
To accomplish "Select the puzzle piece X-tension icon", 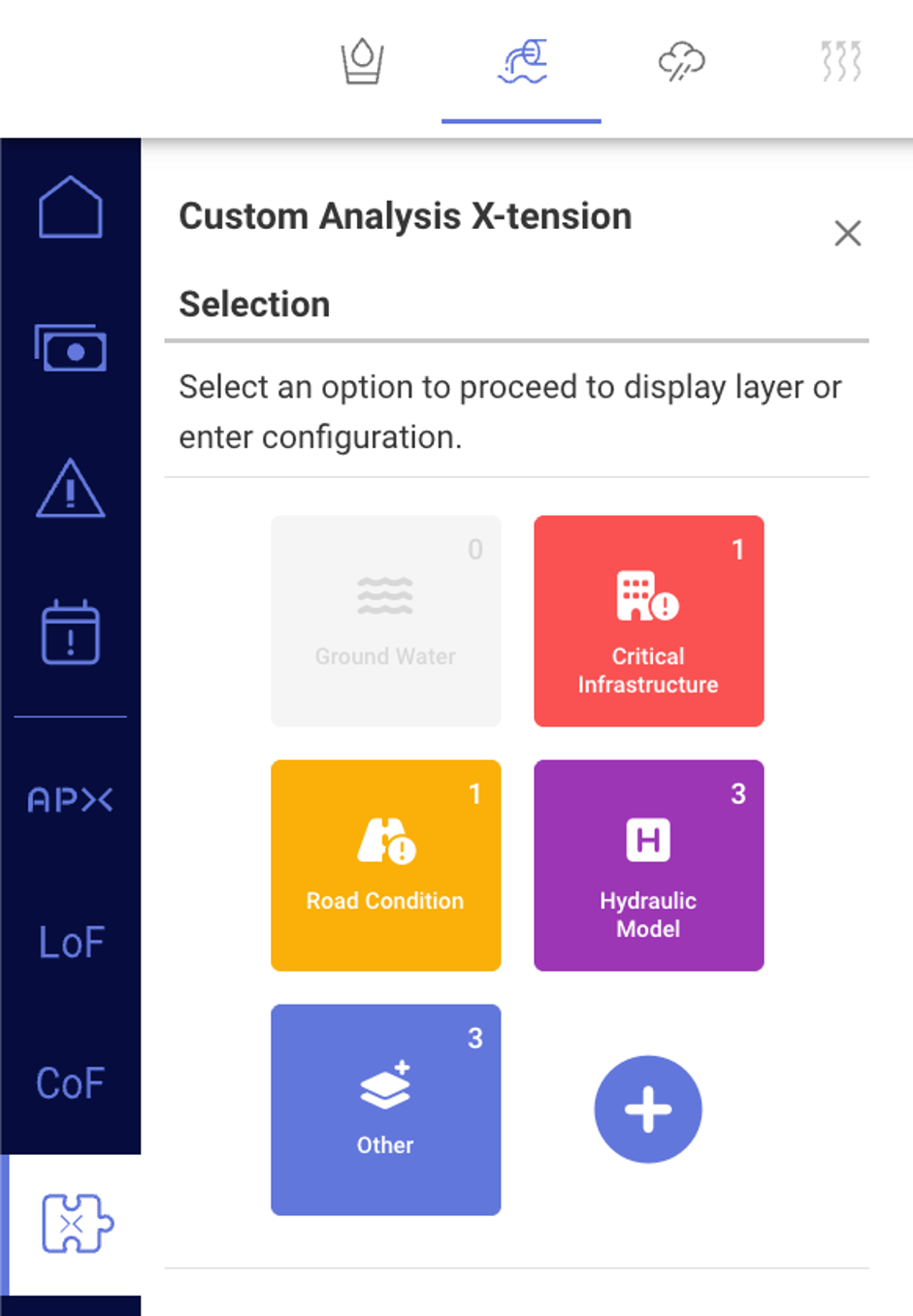I will coord(76,1224).
